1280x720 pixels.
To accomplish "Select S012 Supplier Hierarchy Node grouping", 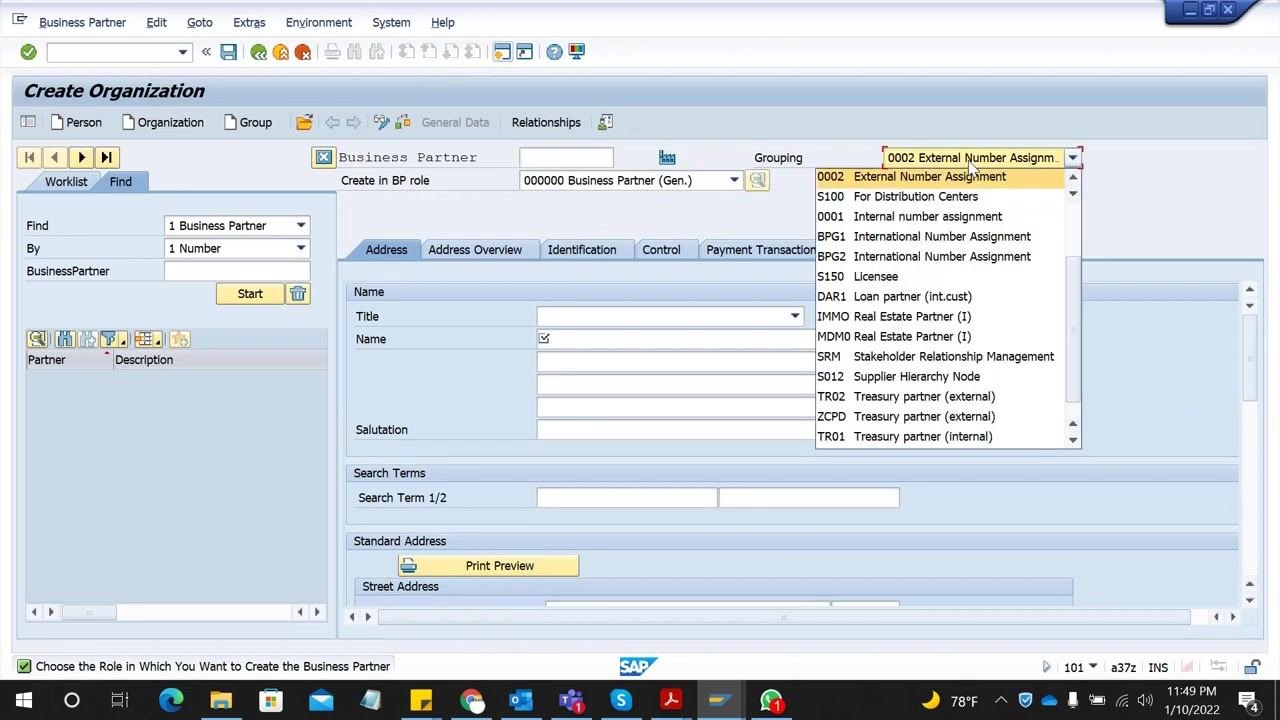I will coord(940,376).
